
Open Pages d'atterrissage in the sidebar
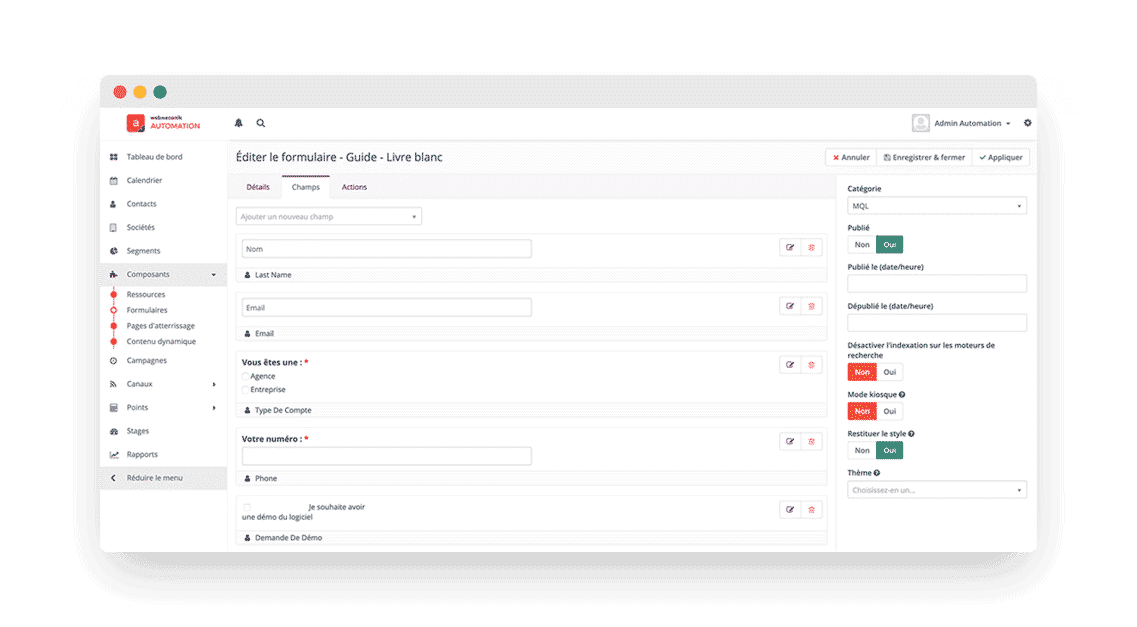[160, 326]
